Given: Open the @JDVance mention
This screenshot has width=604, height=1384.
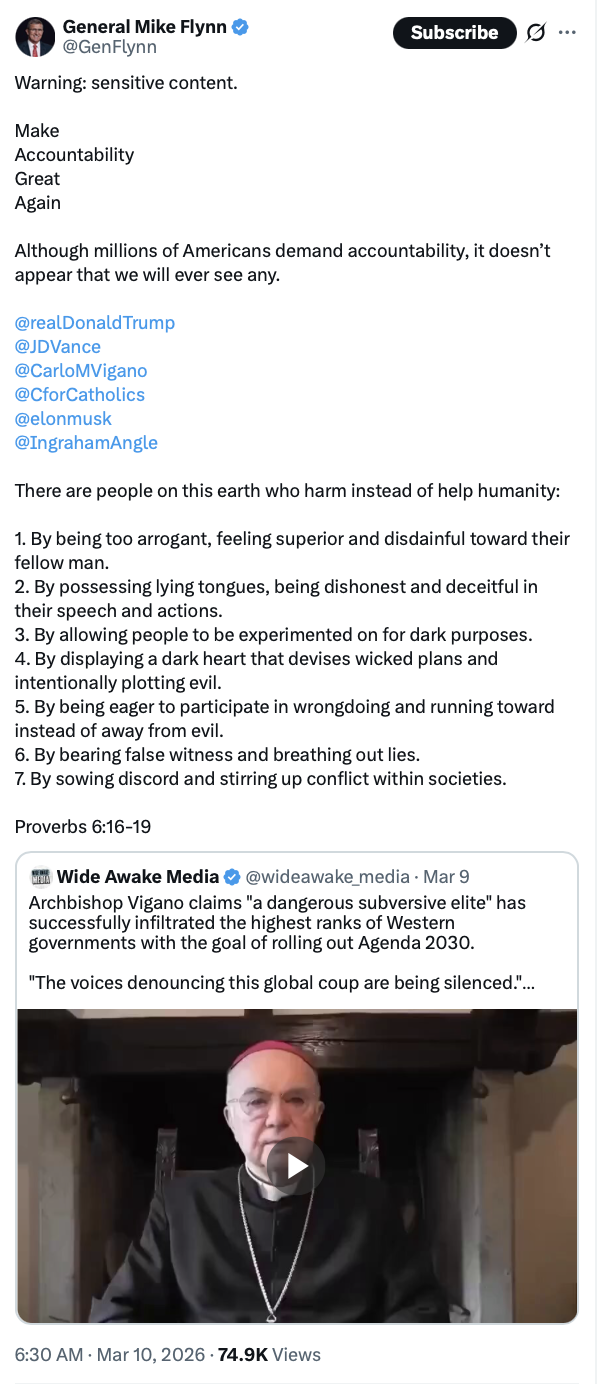Looking at the screenshot, I should (58, 346).
